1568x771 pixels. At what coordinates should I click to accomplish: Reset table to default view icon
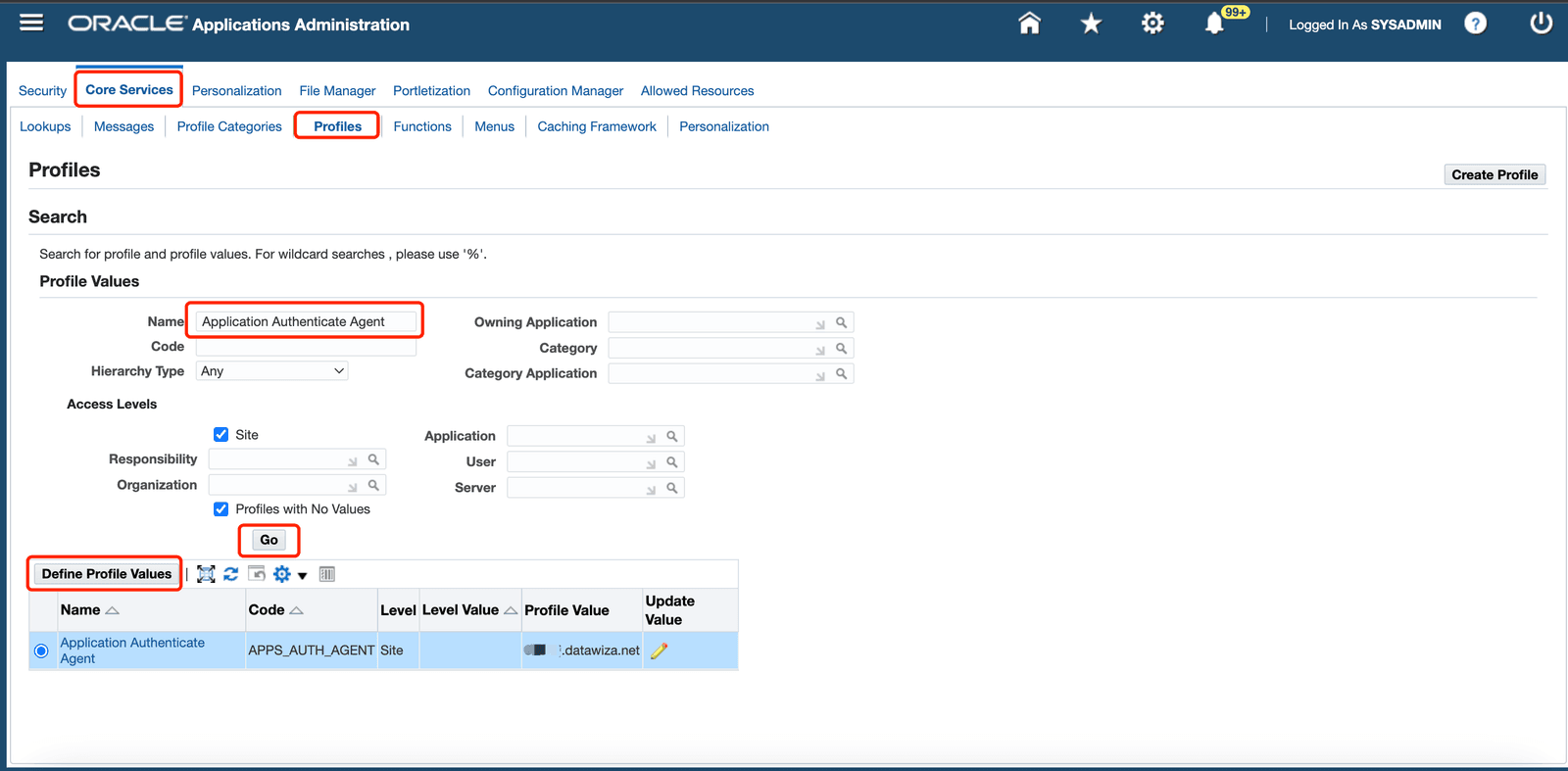pyautogui.click(x=257, y=573)
